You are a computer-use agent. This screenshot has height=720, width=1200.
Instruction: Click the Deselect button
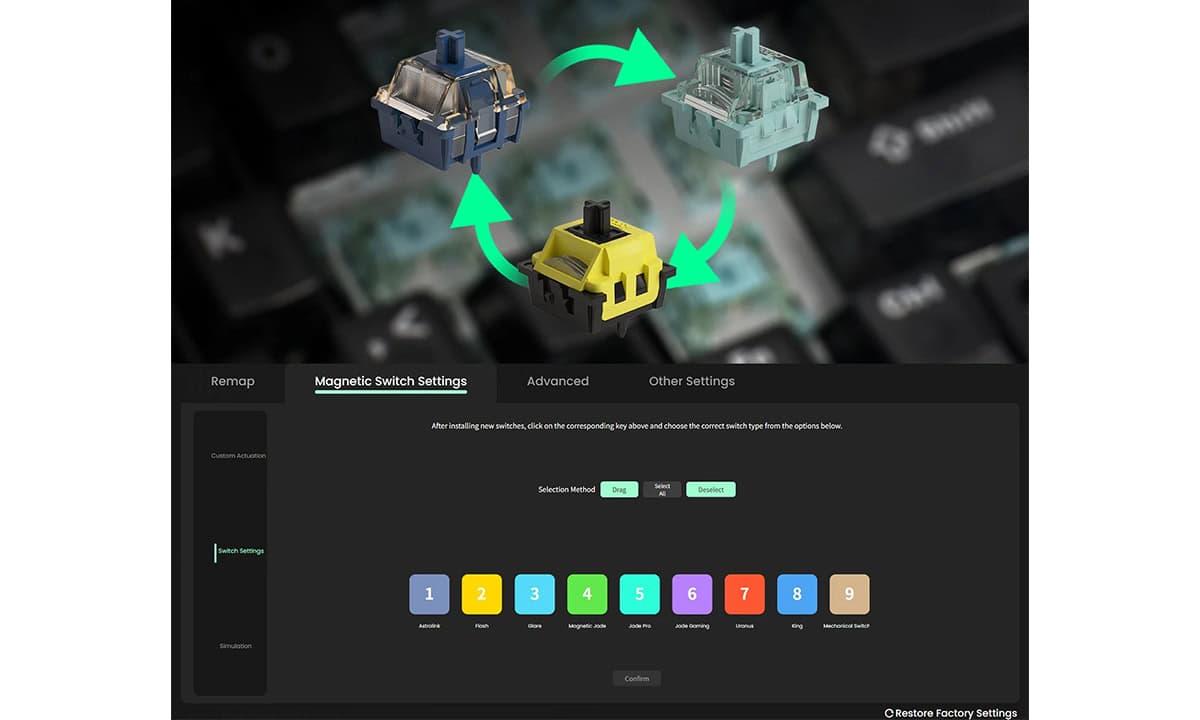coord(711,490)
